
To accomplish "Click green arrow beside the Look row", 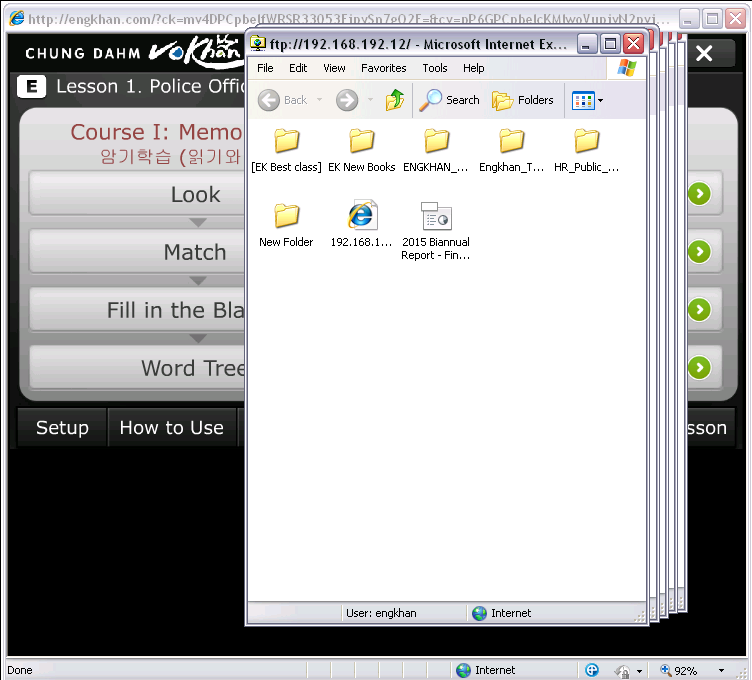I will pos(700,194).
